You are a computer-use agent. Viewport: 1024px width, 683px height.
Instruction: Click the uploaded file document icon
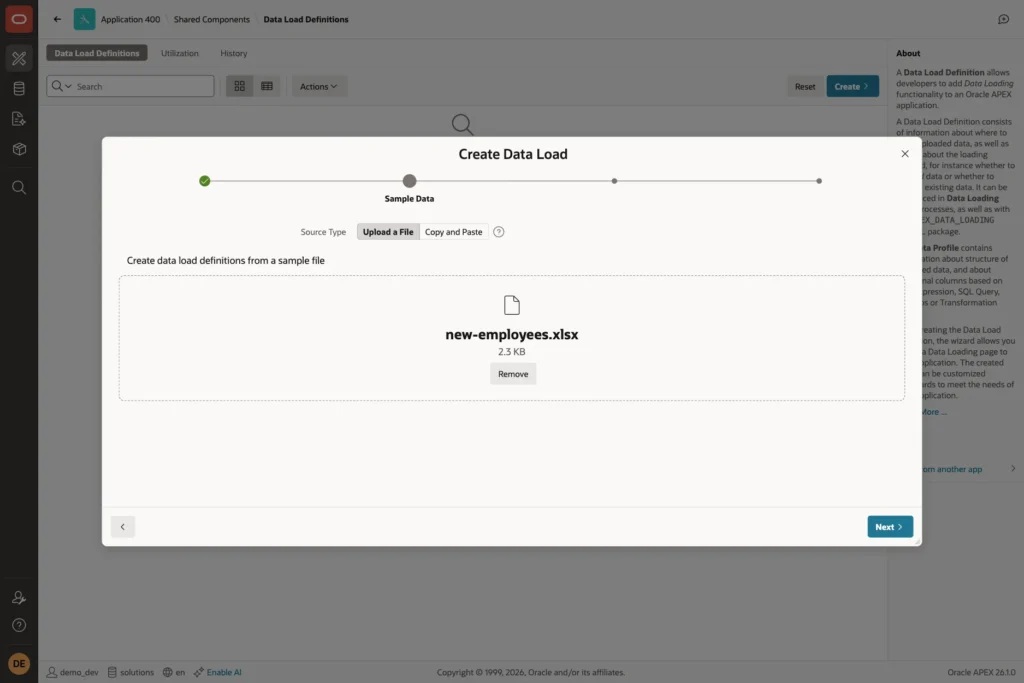coord(512,305)
